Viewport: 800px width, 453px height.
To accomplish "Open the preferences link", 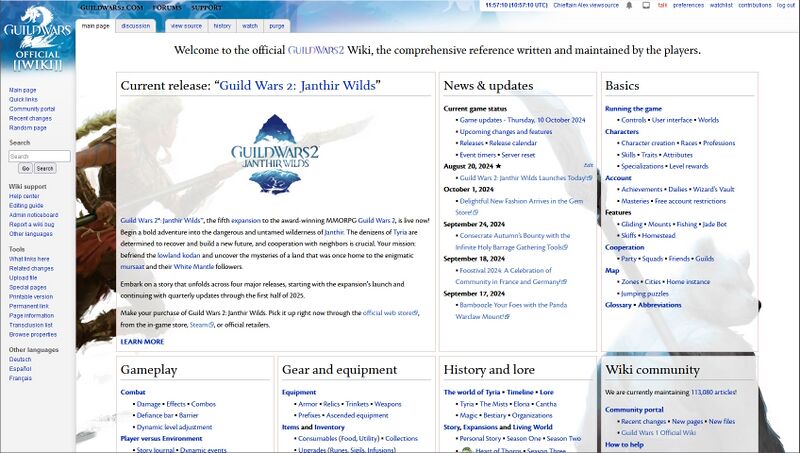I will pyautogui.click(x=688, y=5).
